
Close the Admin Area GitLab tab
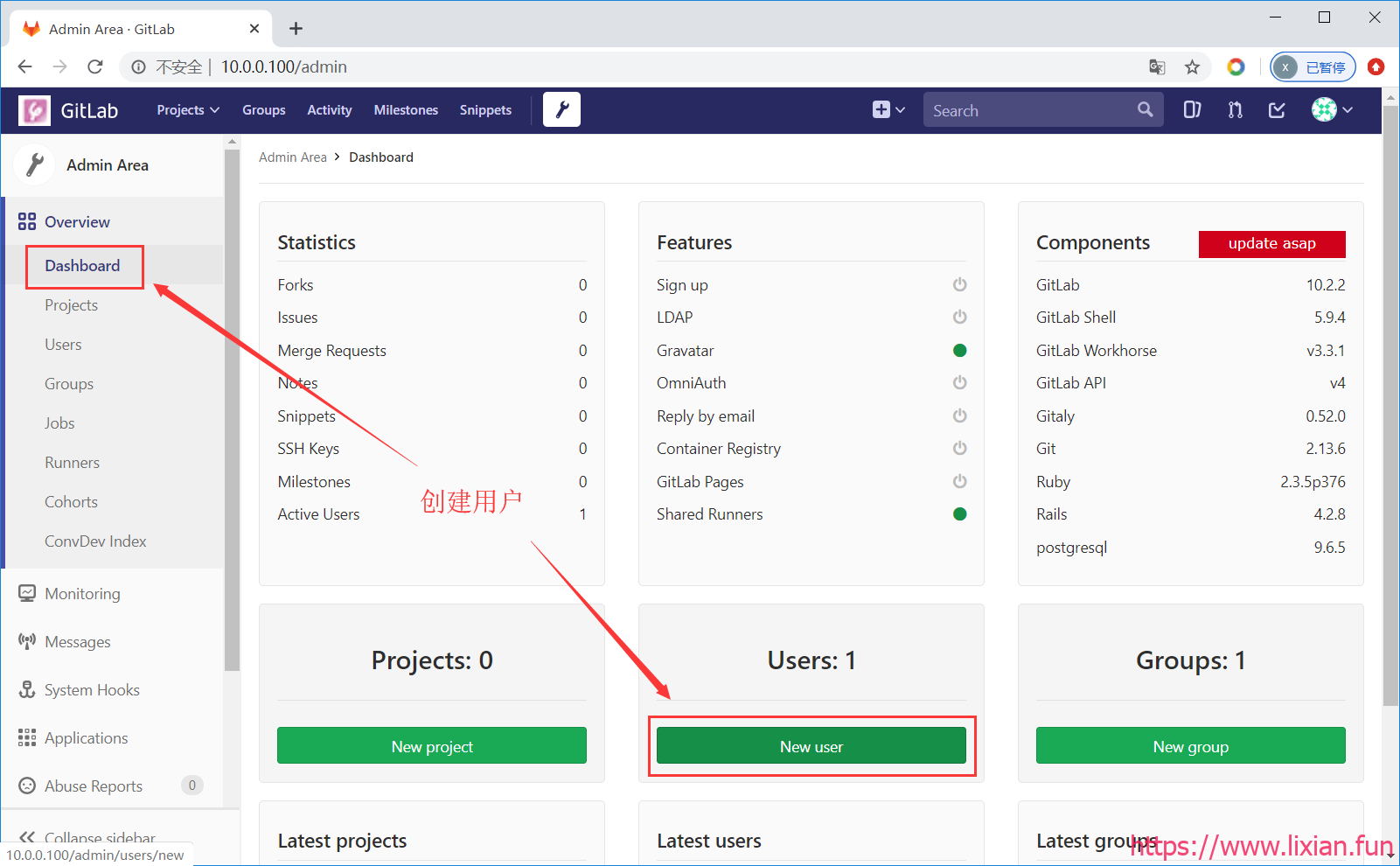point(254,29)
